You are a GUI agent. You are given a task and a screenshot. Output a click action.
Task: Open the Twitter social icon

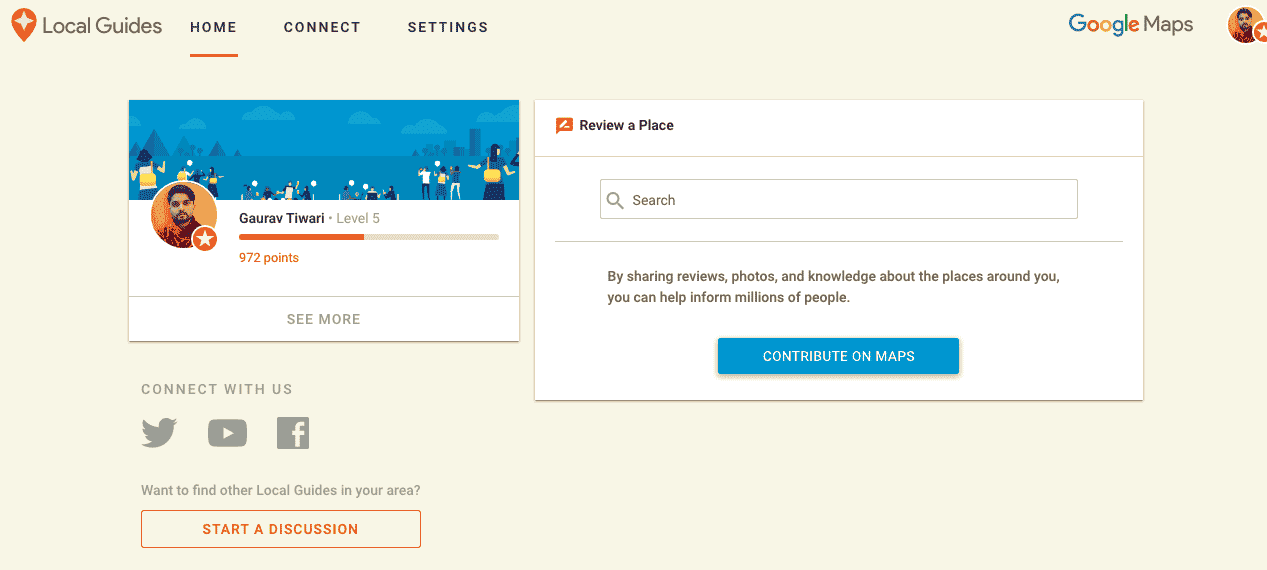click(159, 433)
